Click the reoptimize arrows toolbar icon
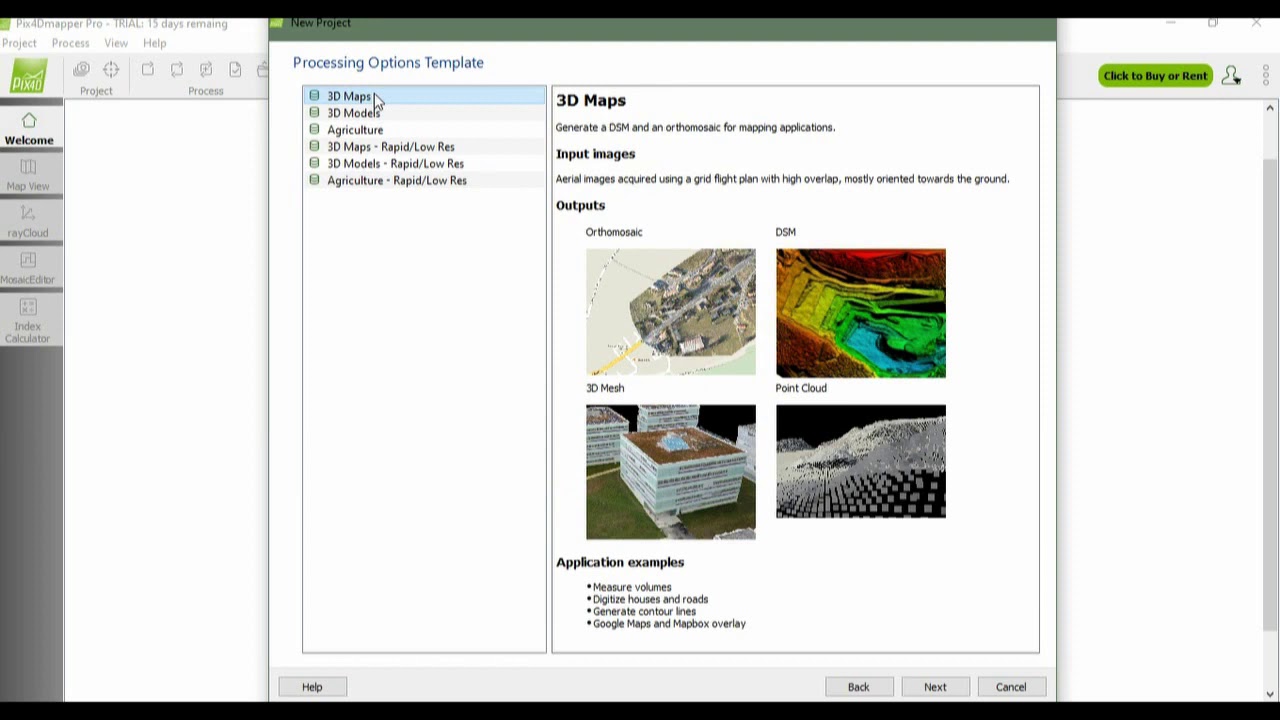Viewport: 1280px width, 720px height. pos(176,69)
